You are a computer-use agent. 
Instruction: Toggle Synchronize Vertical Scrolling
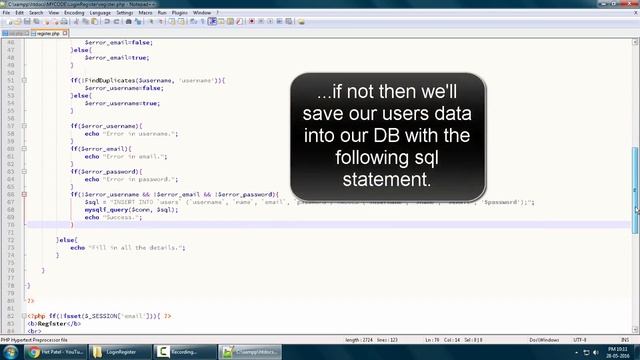[x=172, y=21]
